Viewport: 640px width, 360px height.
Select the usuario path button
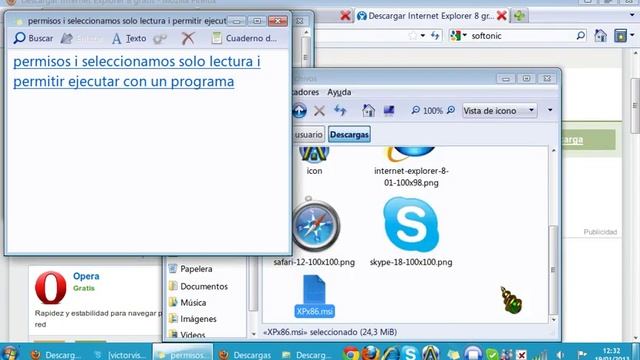[x=308, y=134]
